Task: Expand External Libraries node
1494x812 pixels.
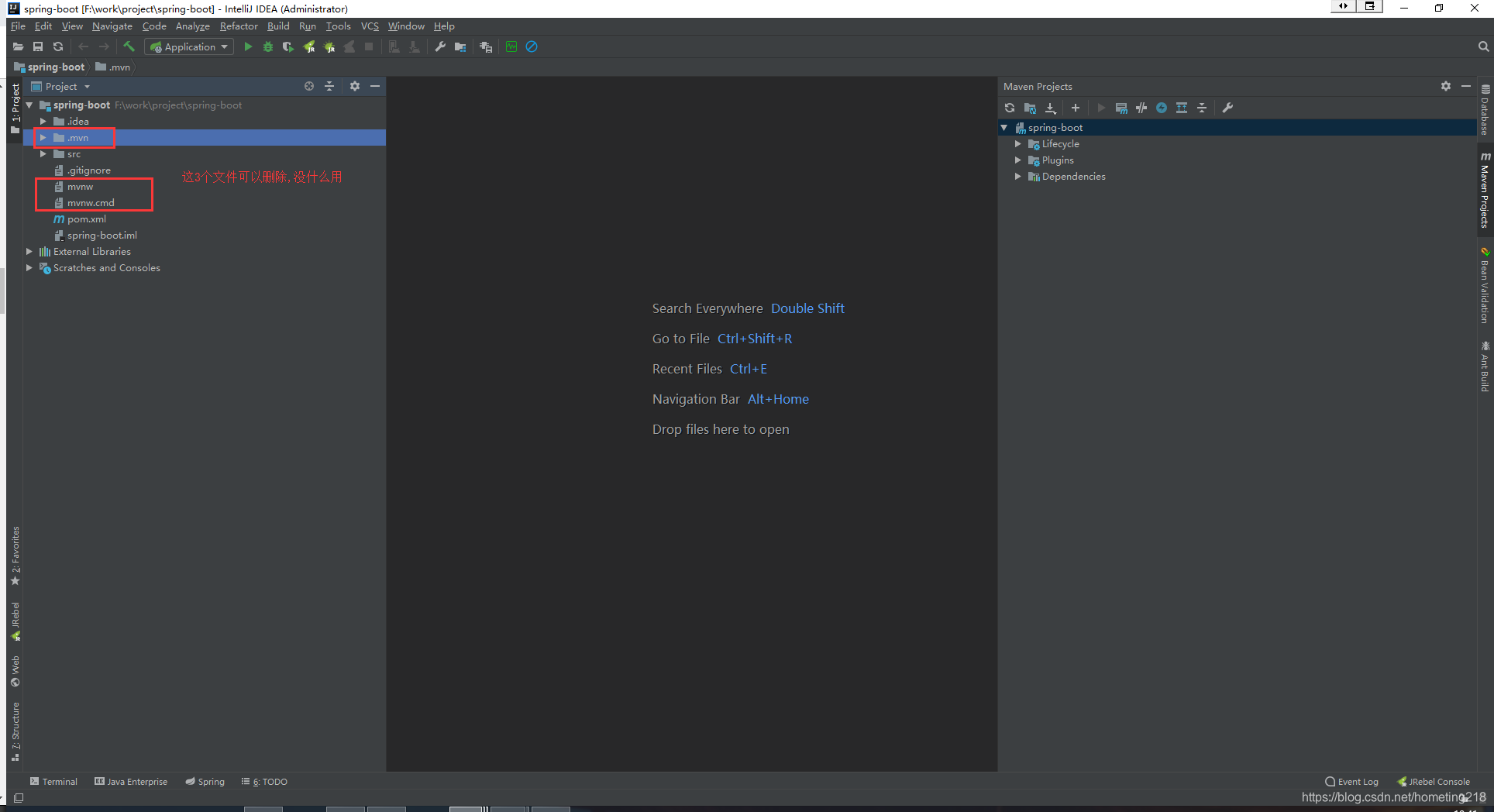Action: click(29, 252)
